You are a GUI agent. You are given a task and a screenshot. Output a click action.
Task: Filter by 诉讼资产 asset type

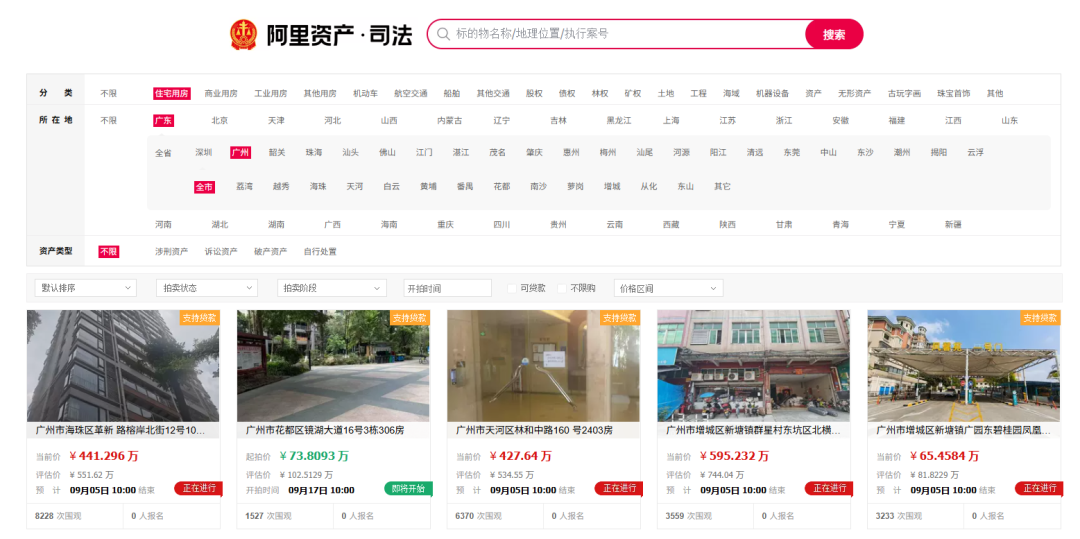click(x=221, y=252)
